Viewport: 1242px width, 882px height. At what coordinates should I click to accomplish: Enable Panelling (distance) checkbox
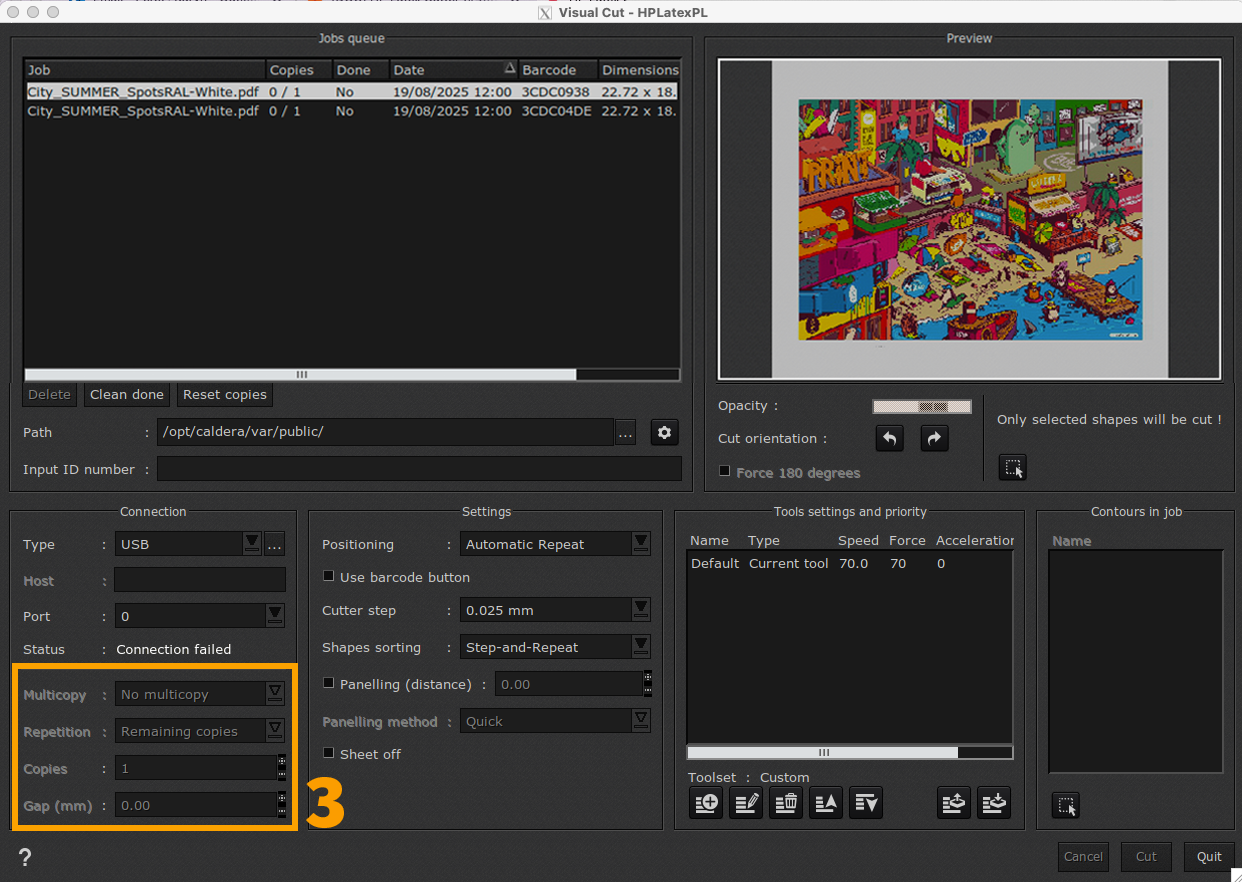329,684
